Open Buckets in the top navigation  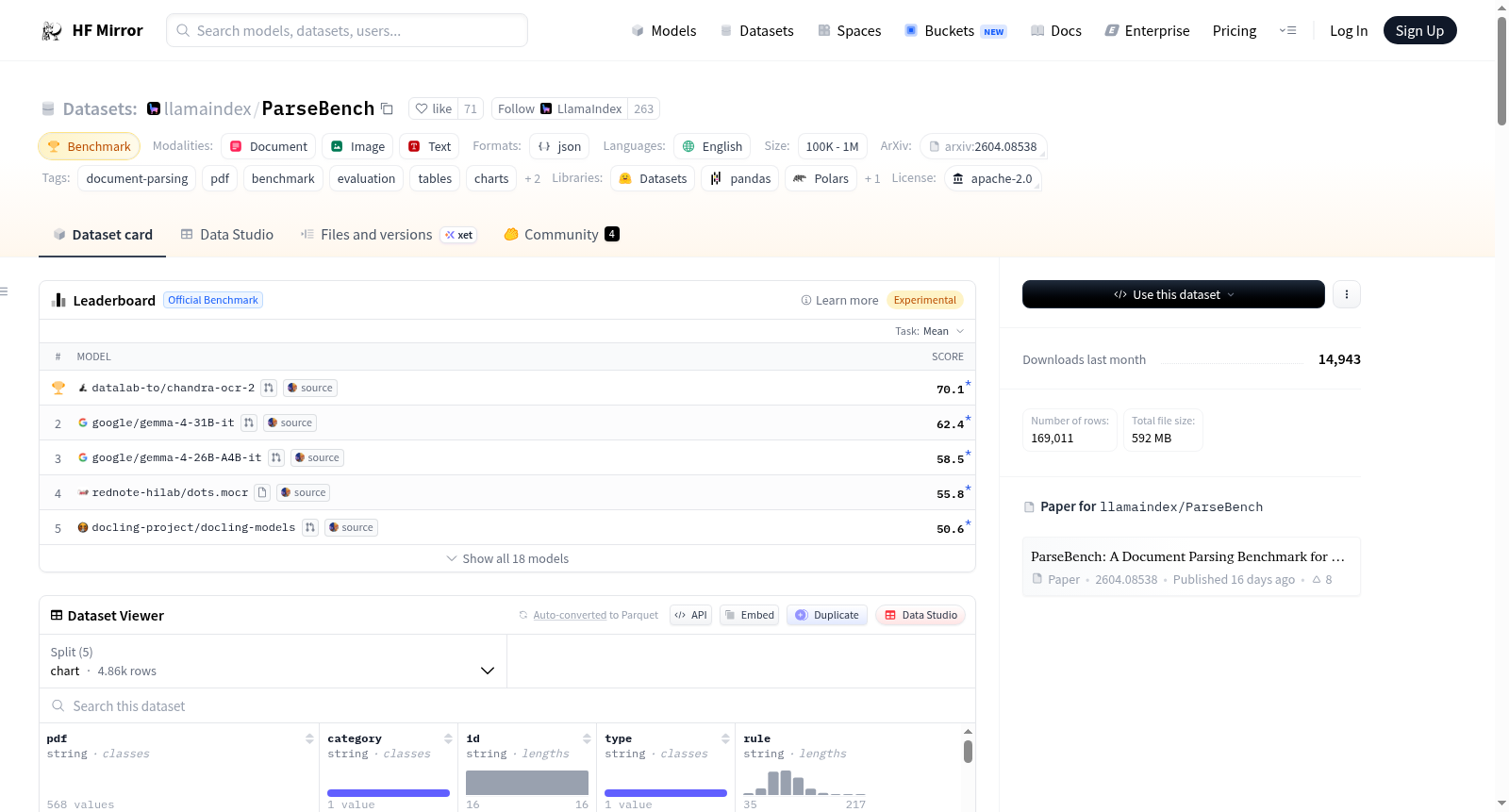tap(955, 30)
